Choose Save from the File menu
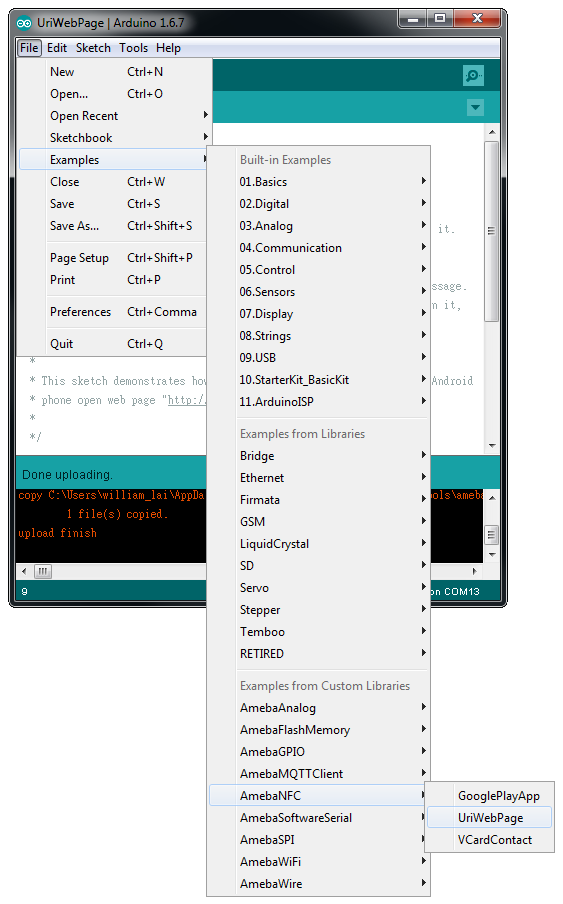The height and width of the screenshot is (904, 563). [x=114, y=204]
